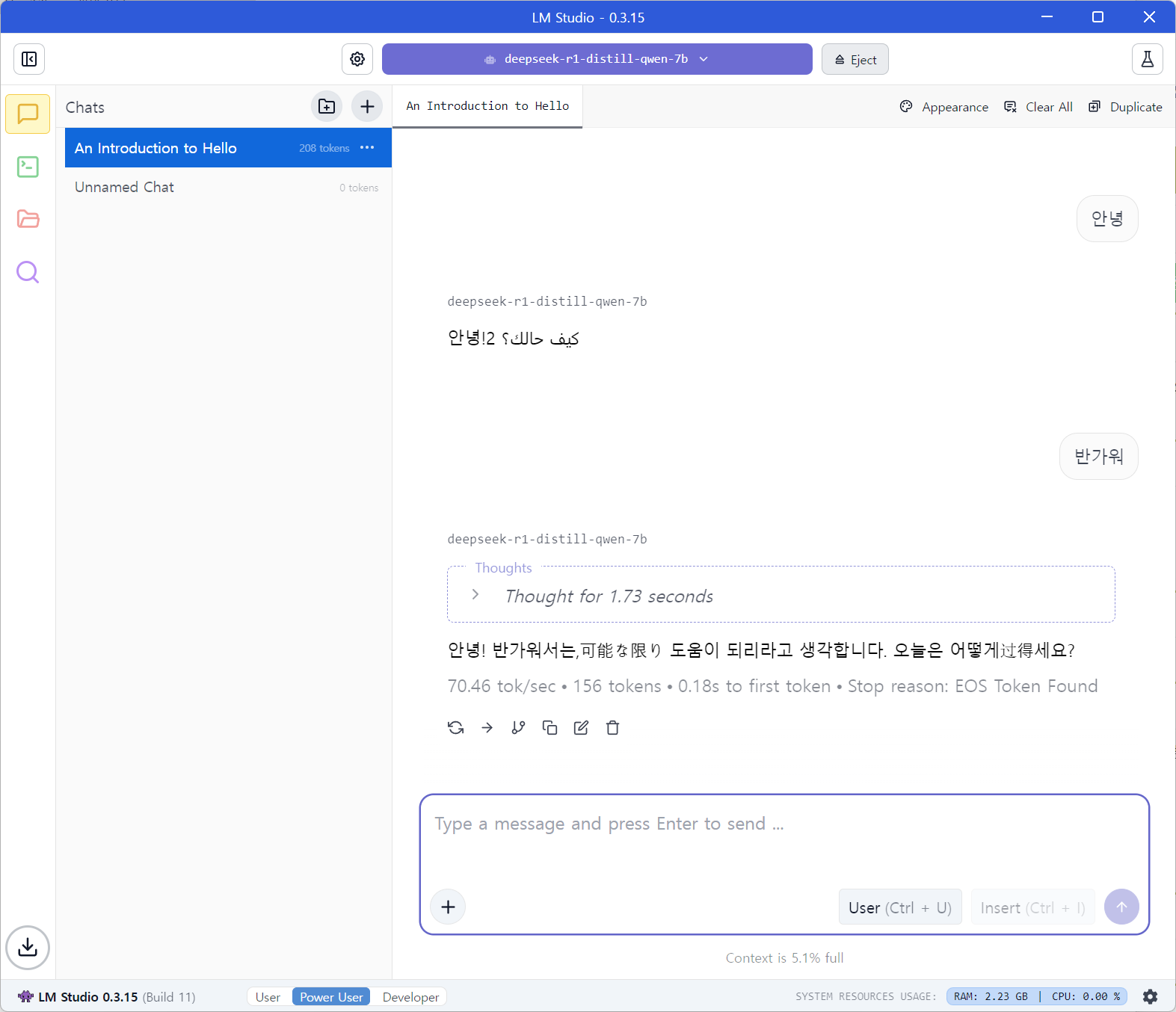Branch the conversation from this message
1176x1012 pixels.
[x=519, y=728]
